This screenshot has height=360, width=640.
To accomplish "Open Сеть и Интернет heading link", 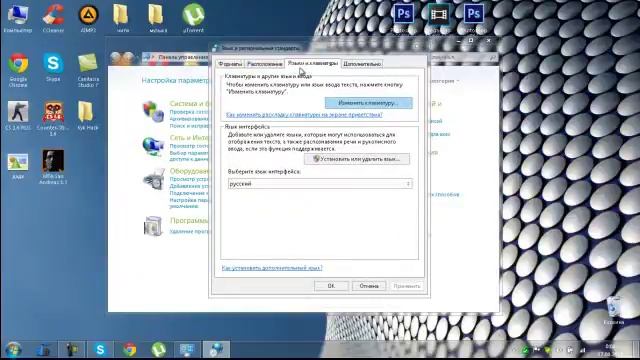I will pos(189,138).
